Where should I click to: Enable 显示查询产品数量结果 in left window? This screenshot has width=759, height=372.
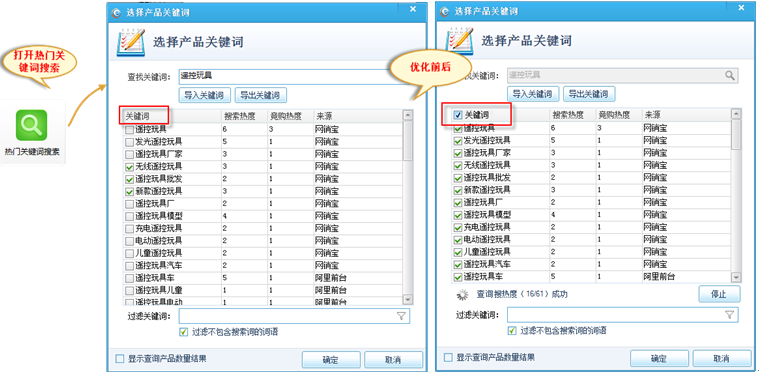120,359
